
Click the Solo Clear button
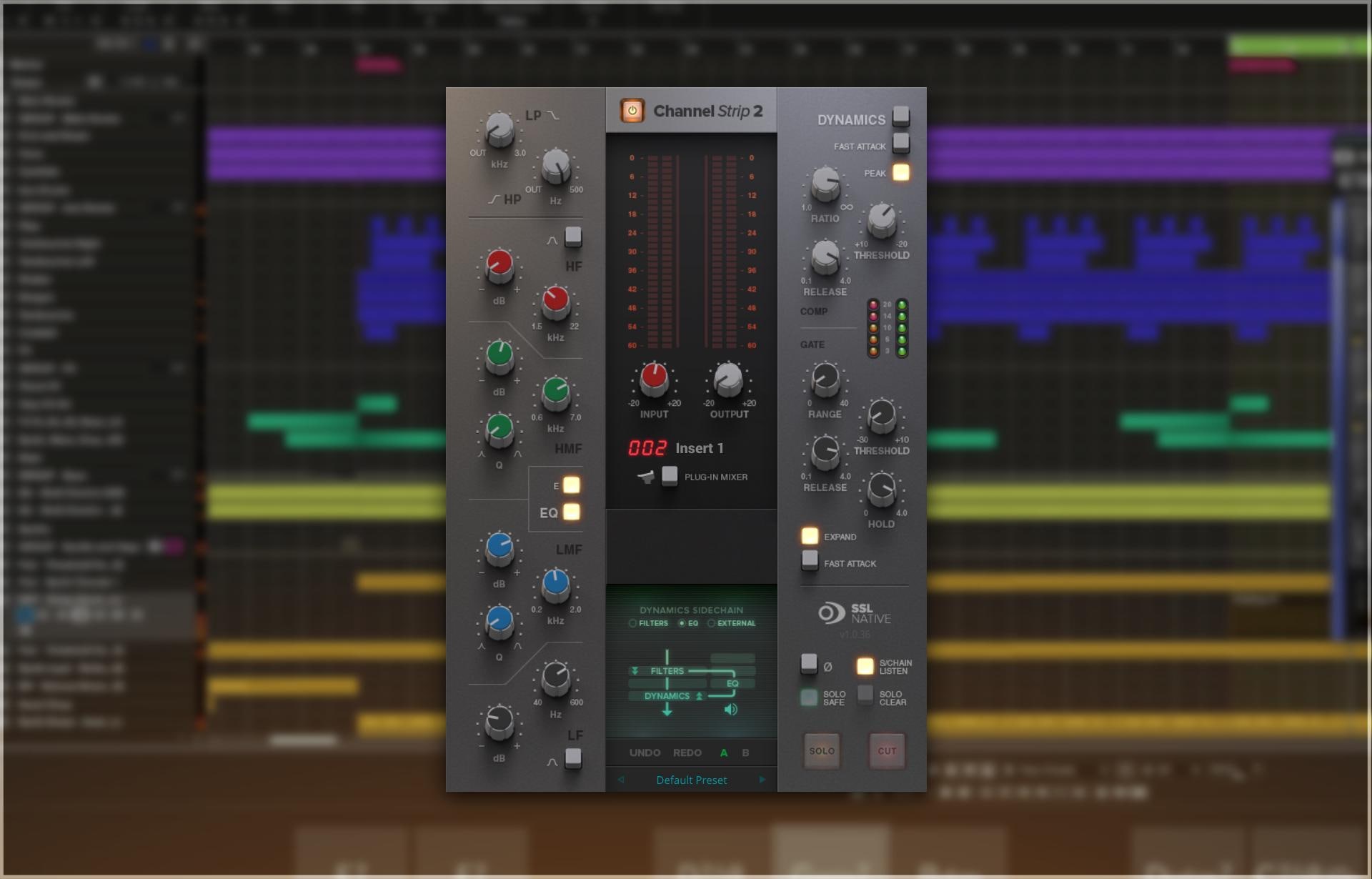coord(865,695)
